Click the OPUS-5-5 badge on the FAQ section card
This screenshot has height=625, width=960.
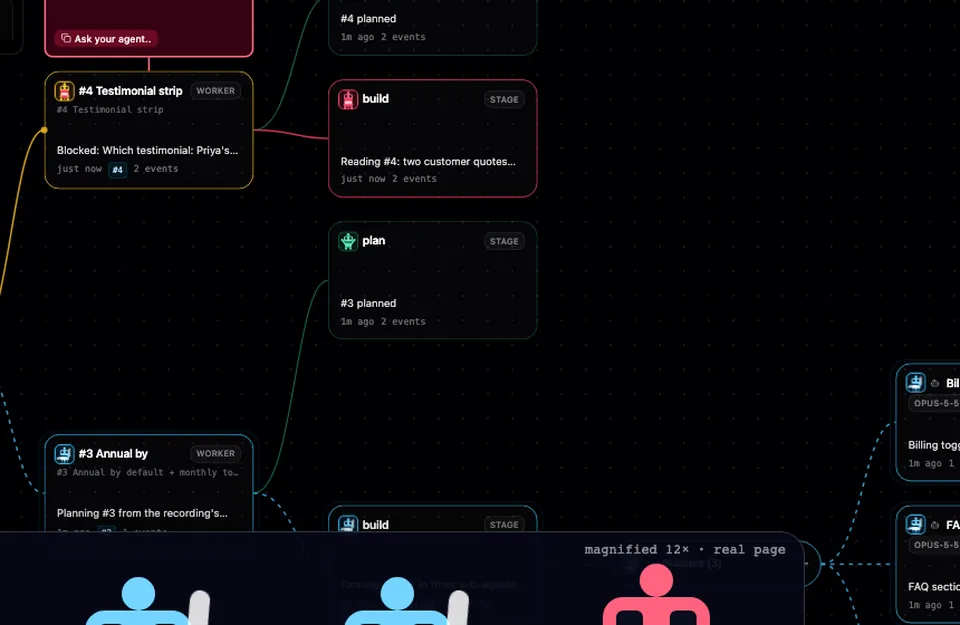coord(934,545)
